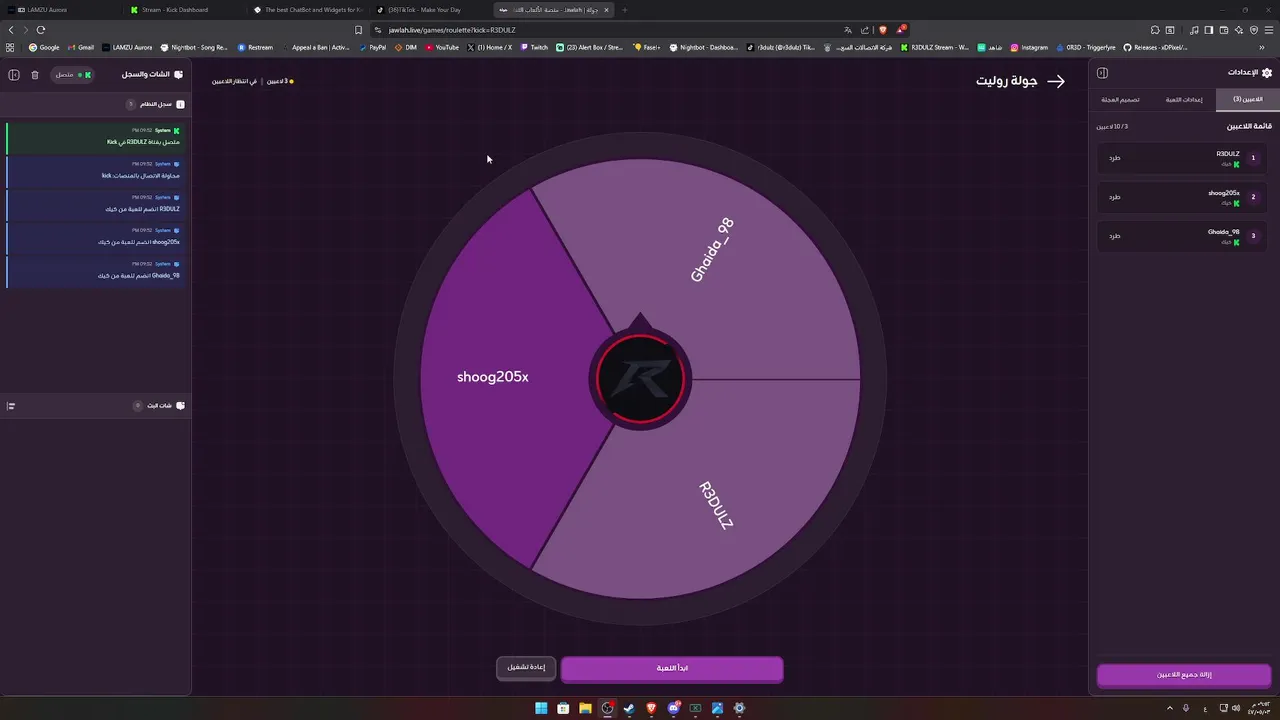This screenshot has height=720, width=1280.
Task: Kick player shoog205x with طرد
Action: click(1115, 197)
